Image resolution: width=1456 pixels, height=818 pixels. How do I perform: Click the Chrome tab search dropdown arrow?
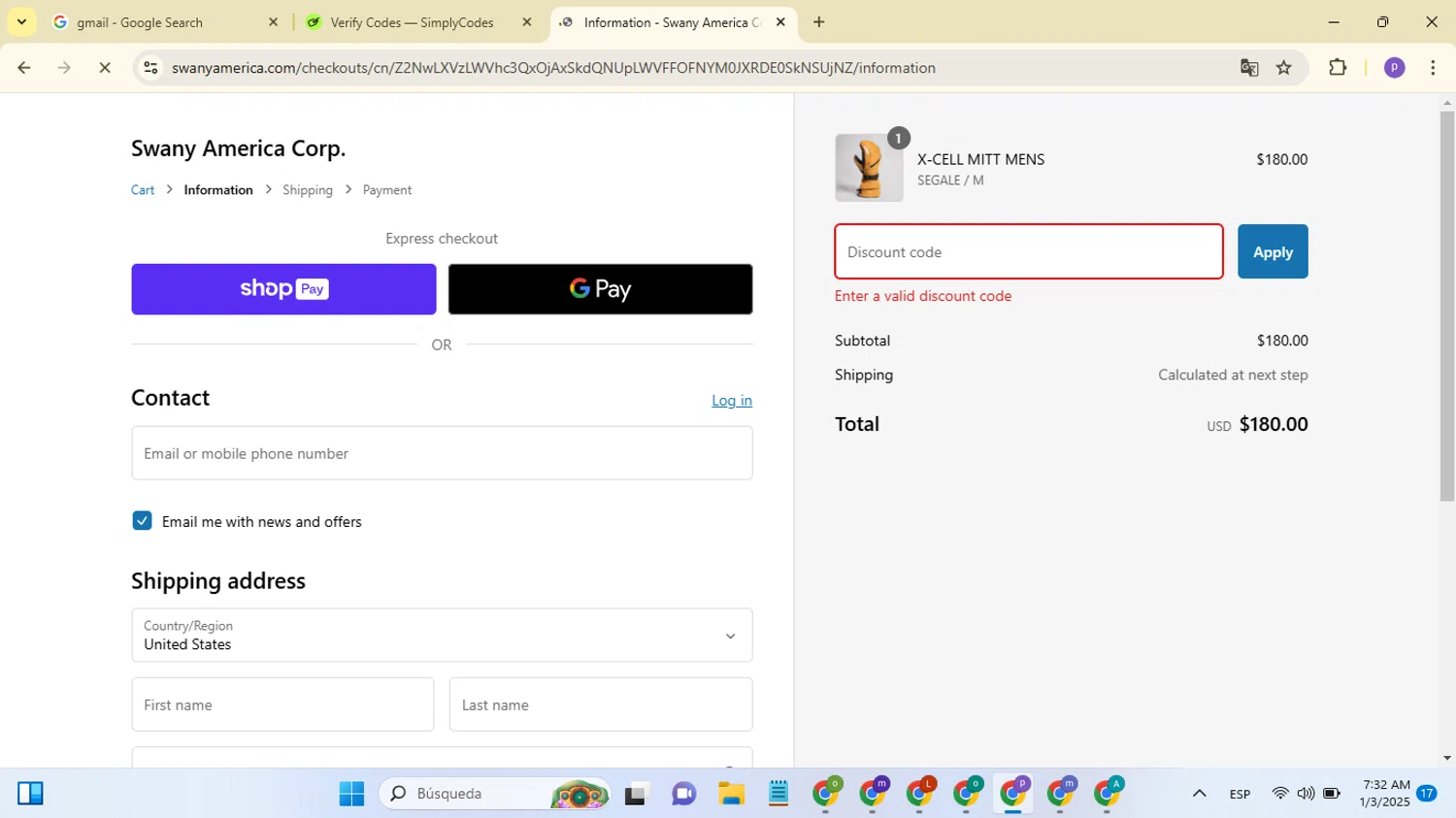(x=21, y=21)
